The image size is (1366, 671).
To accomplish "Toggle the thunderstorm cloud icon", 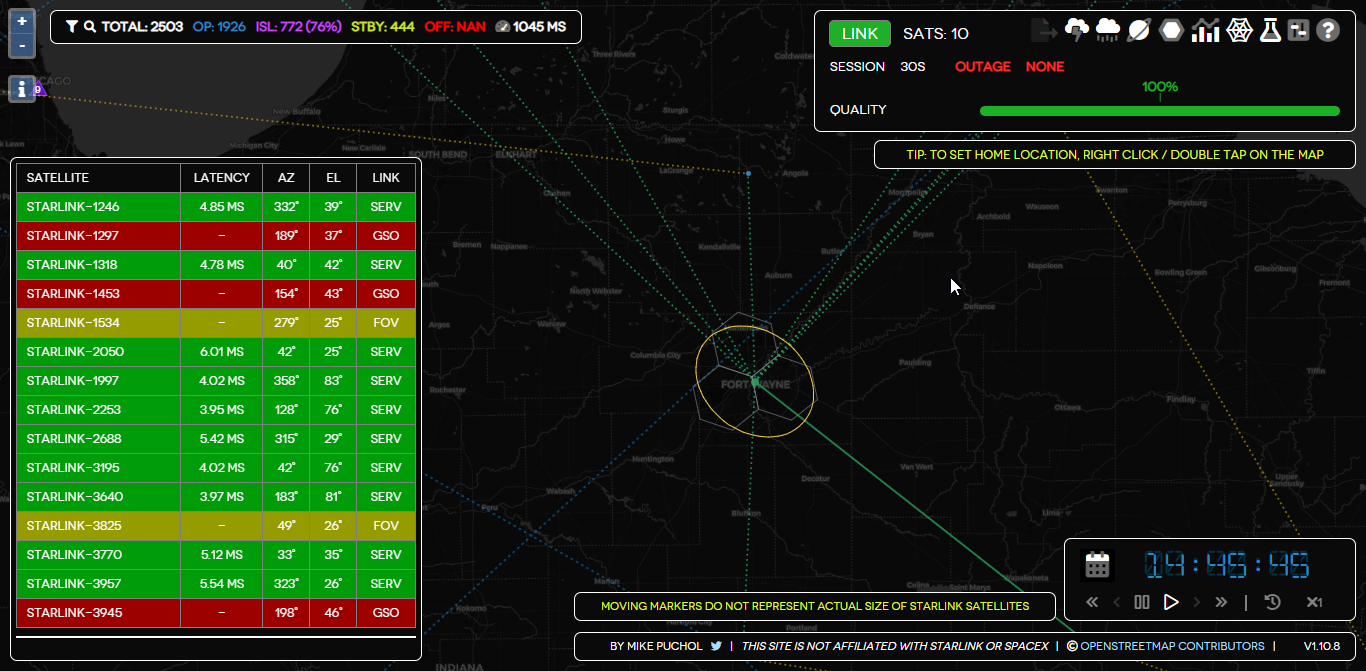I will pos(1077,31).
